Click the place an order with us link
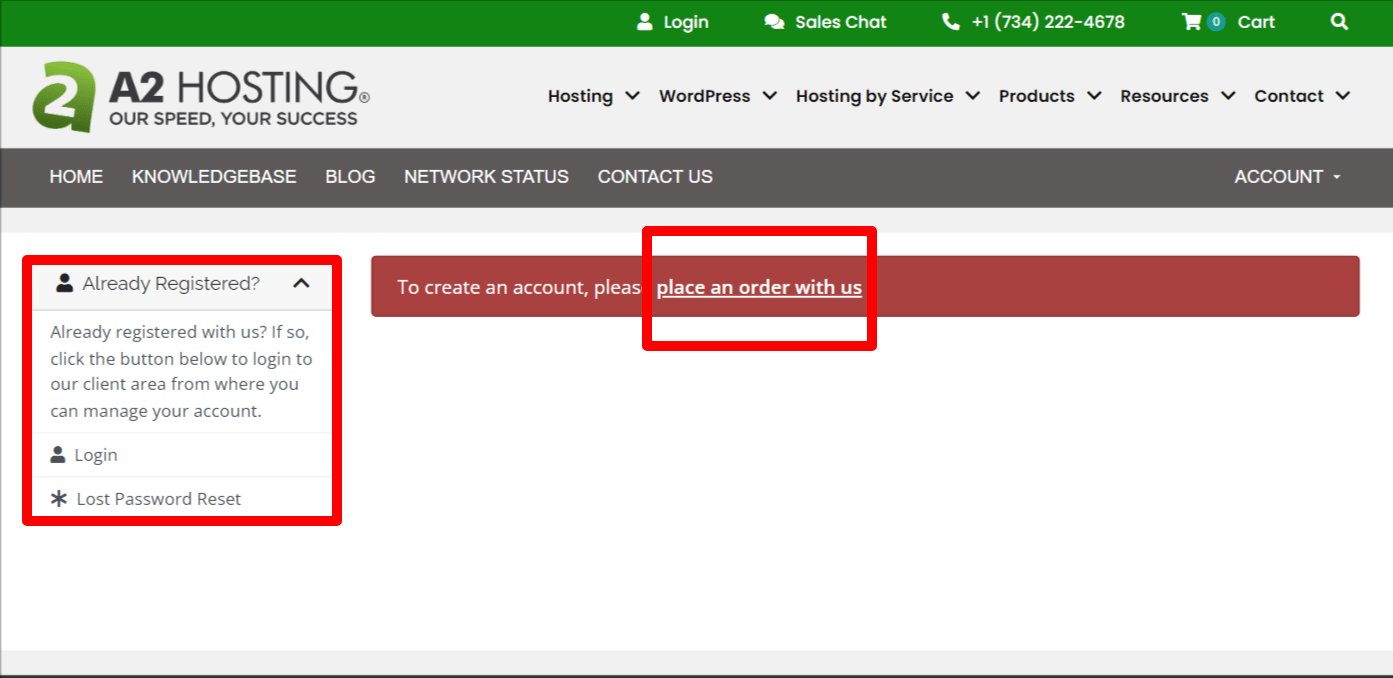Viewport: 1393px width, 678px height. click(x=759, y=287)
